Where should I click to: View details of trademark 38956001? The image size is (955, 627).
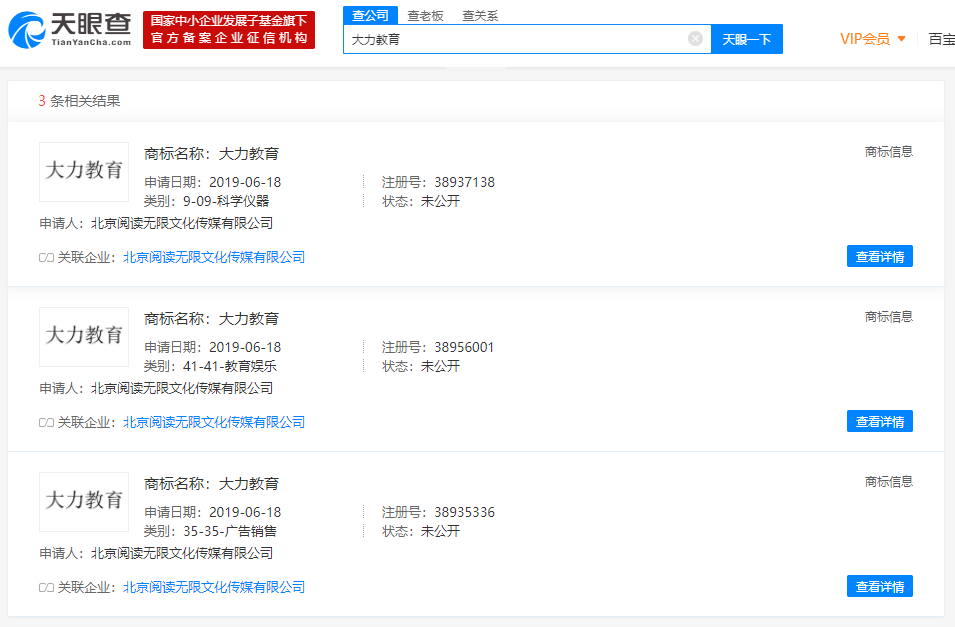(879, 421)
